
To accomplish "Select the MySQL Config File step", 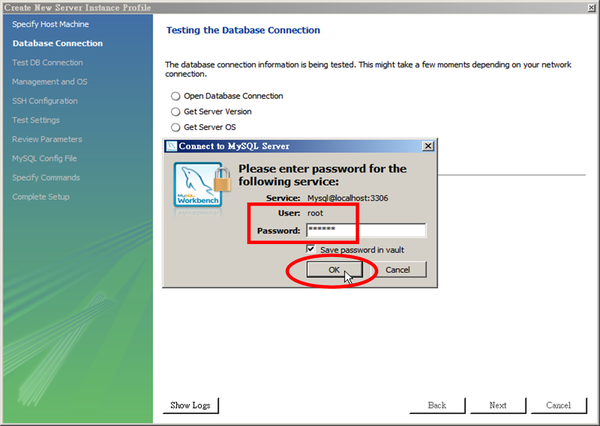I will (44, 158).
